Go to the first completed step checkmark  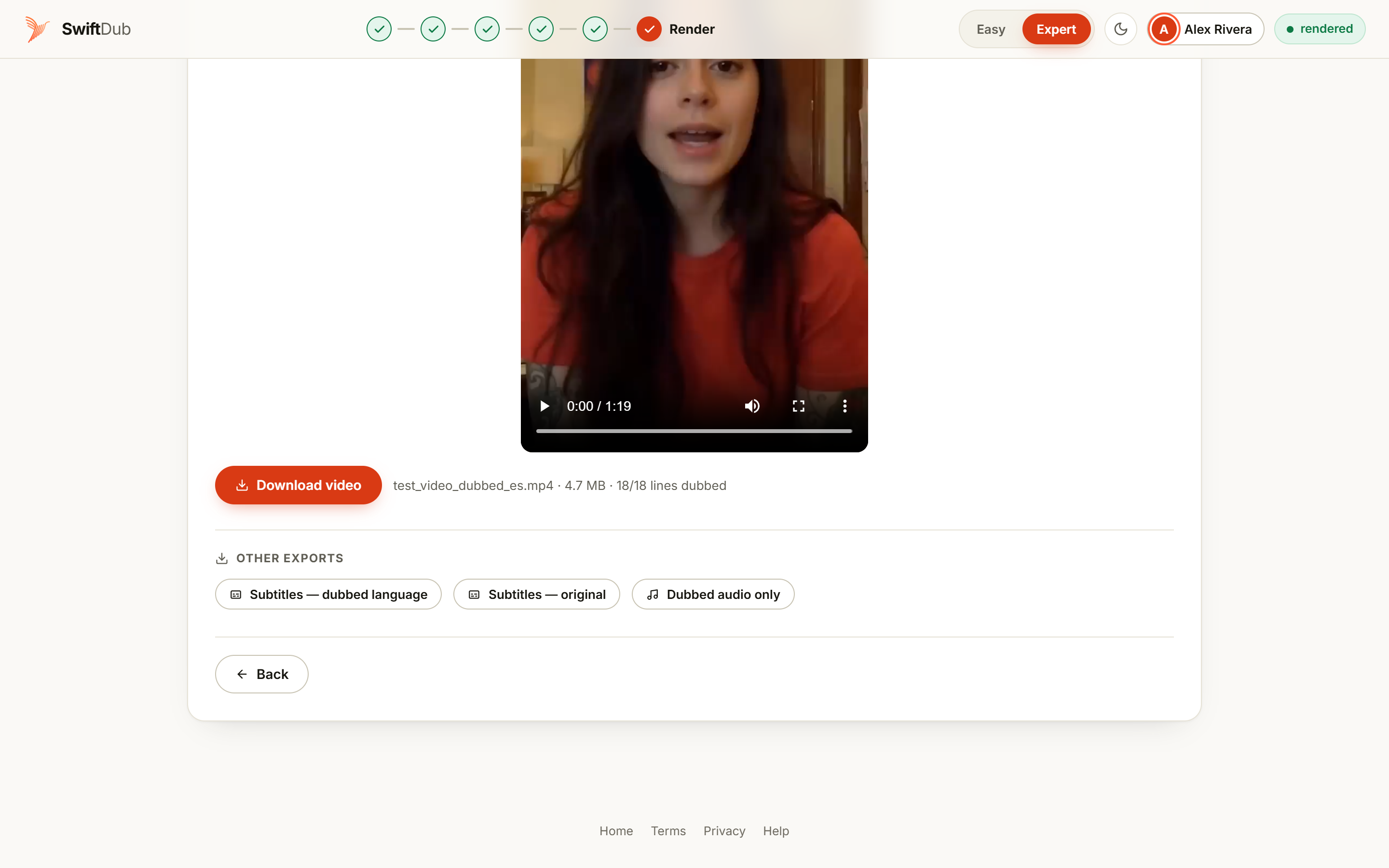pos(379,29)
